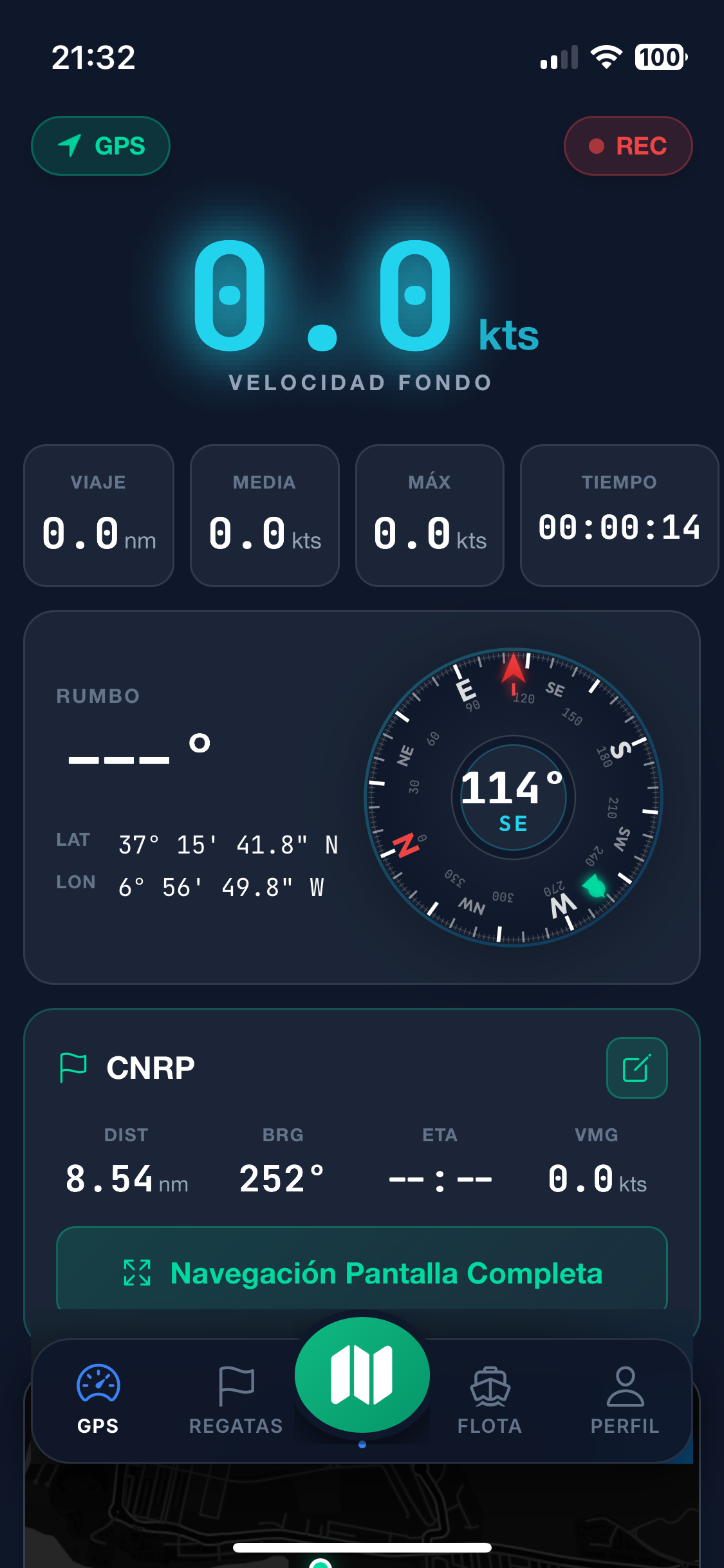Tap the green waypoint marker on compass
Viewport: 724px width, 1568px height.
tap(595, 886)
